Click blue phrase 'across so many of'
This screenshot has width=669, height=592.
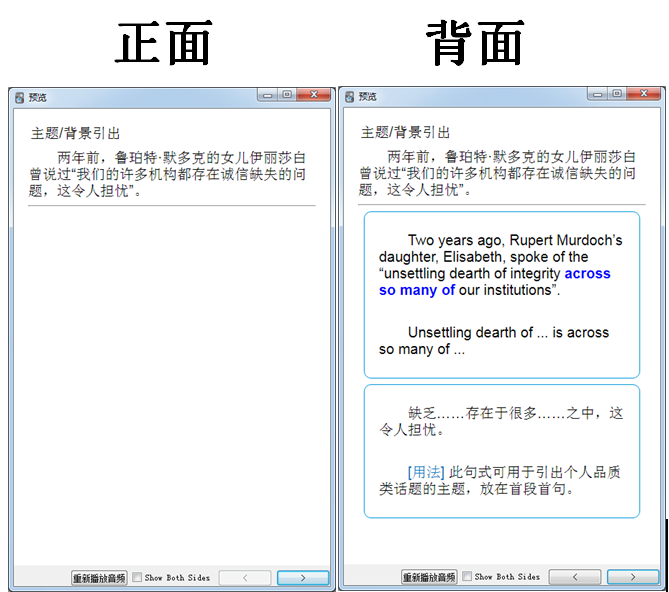[495, 281]
